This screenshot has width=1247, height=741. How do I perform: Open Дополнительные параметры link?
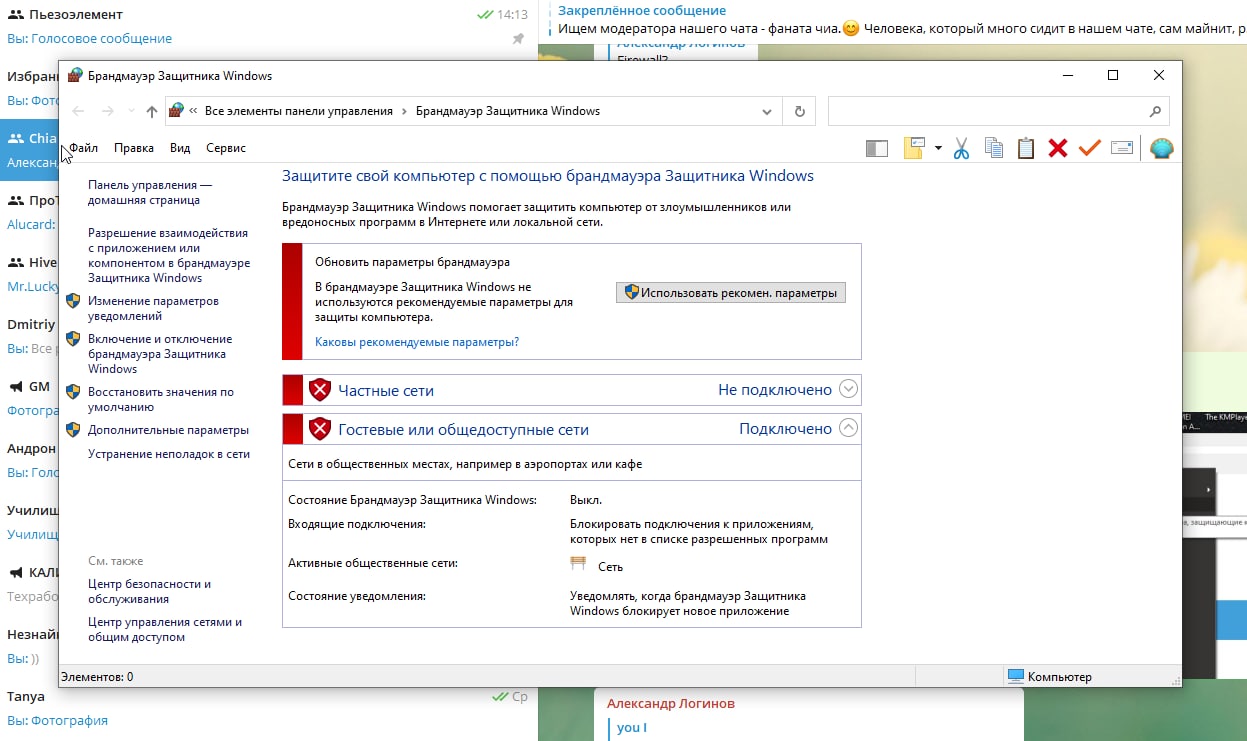(168, 430)
